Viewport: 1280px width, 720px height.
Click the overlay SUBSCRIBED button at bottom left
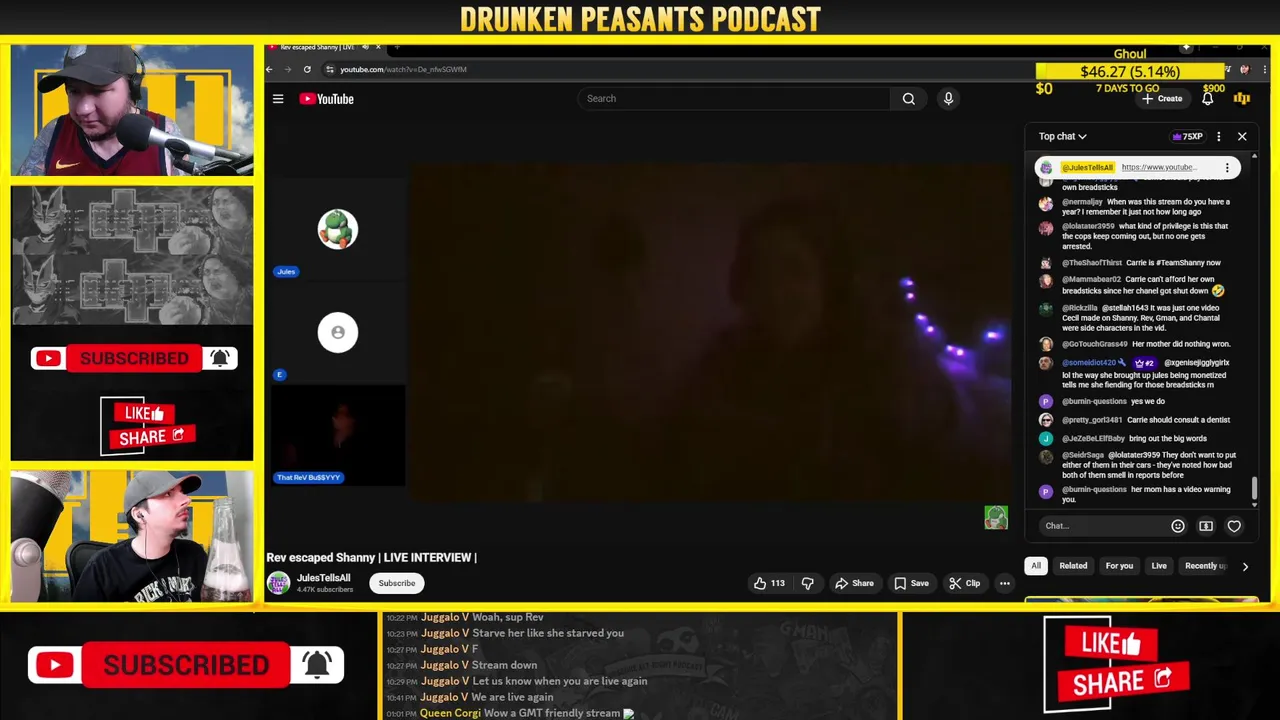pyautogui.click(x=186, y=665)
